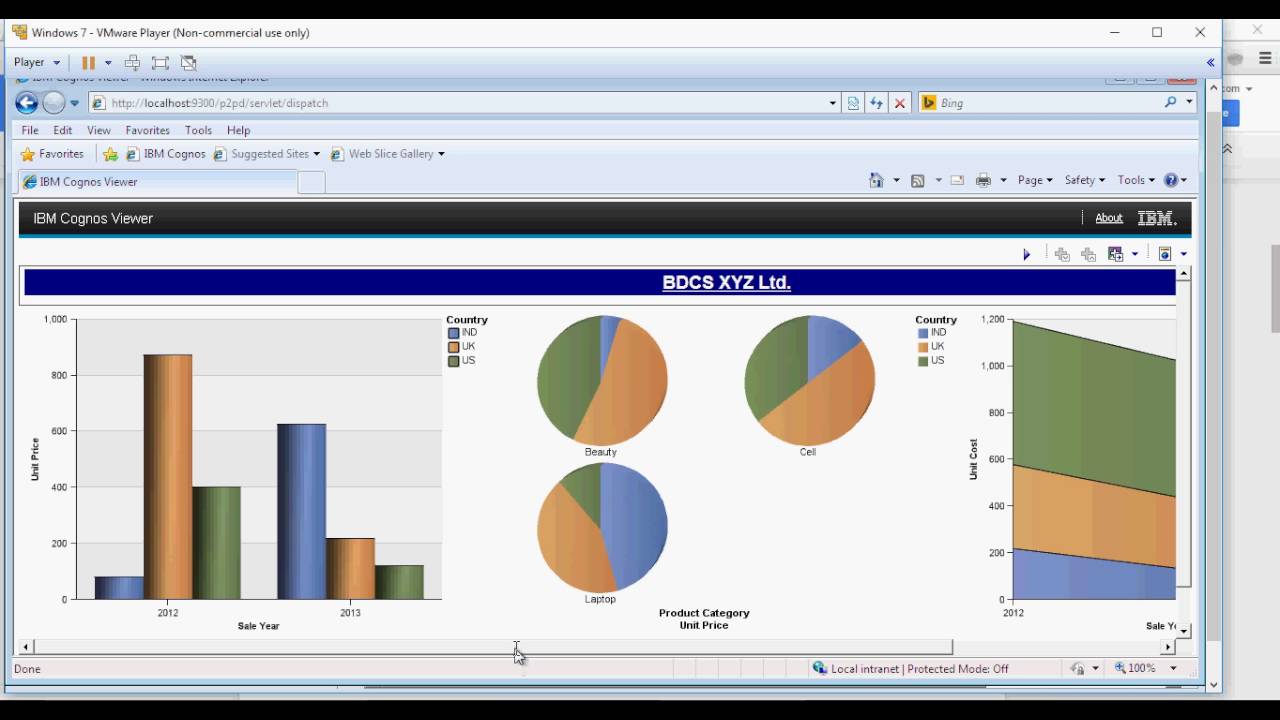Click the report horizontal scrollbar thumb
This screenshot has height=720, width=1280.
493,647
